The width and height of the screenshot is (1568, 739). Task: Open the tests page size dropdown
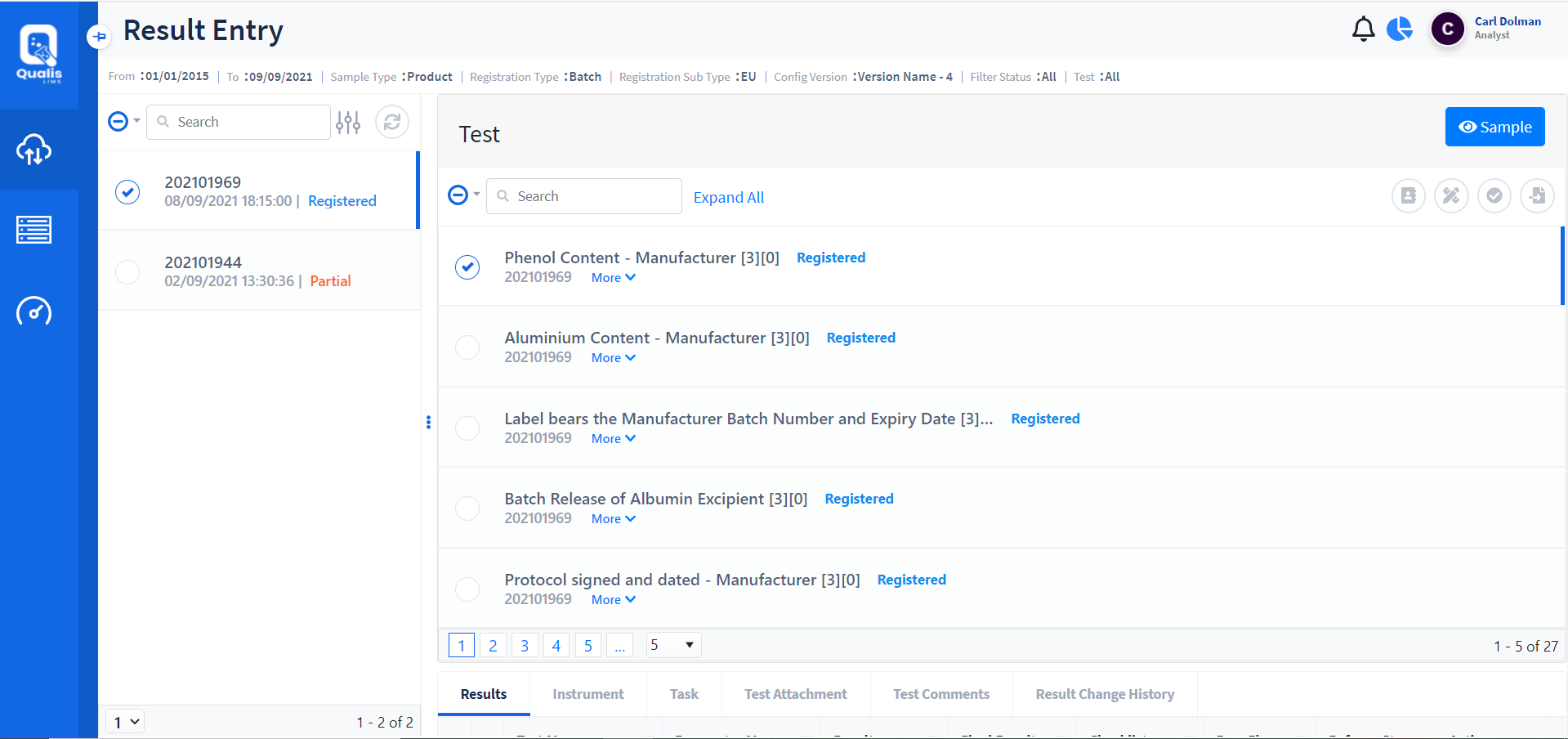pos(673,645)
